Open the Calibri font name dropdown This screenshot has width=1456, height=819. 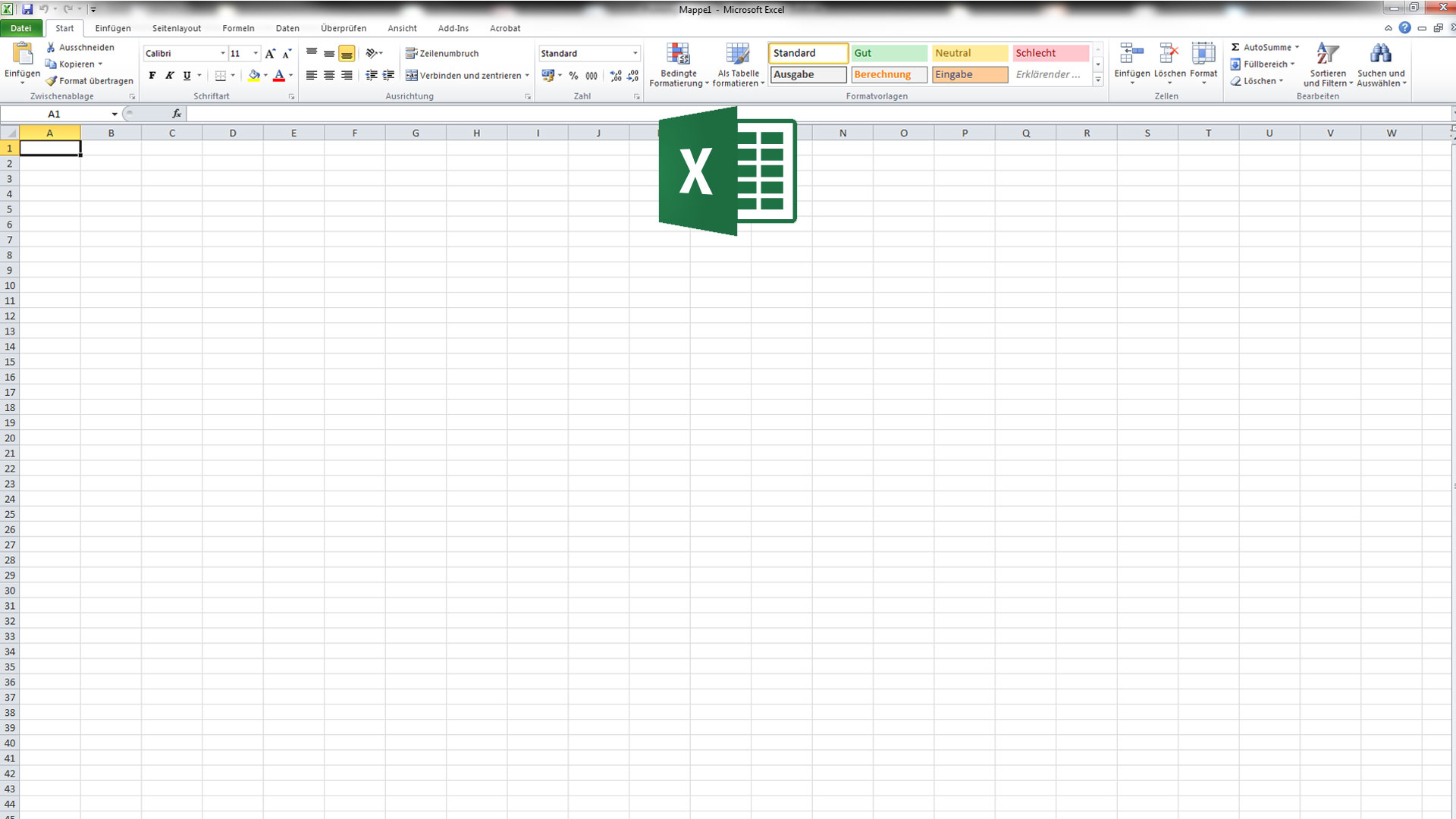point(223,54)
